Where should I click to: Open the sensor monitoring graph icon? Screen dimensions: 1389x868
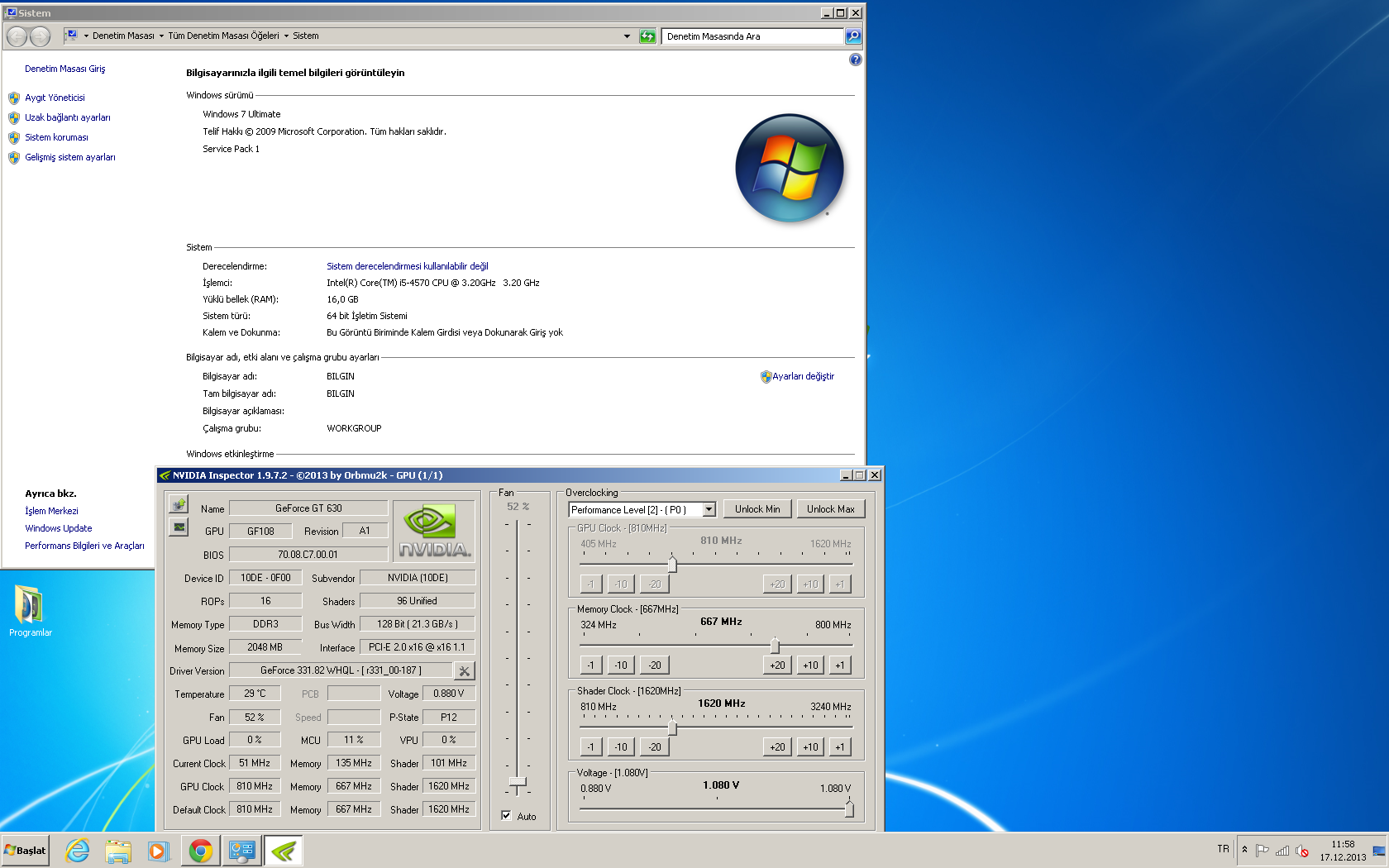(179, 527)
